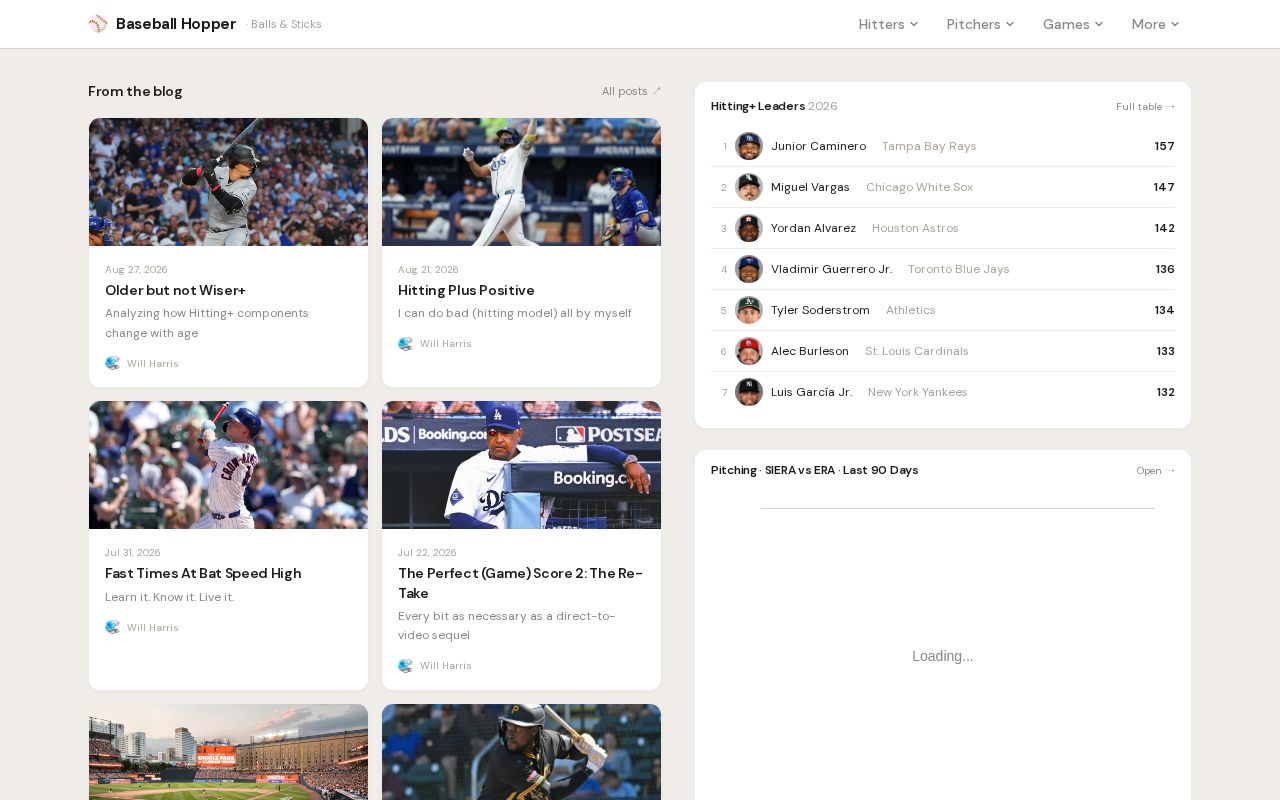Image resolution: width=1280 pixels, height=800 pixels.
Task: Click author avatar under Older but not Wiser+
Action: tap(112, 363)
